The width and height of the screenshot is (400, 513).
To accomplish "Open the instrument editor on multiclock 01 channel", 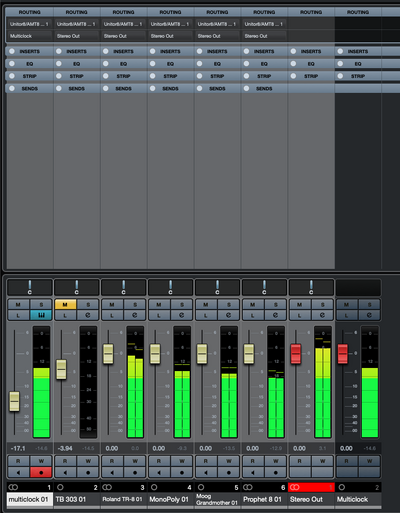I will point(41,315).
